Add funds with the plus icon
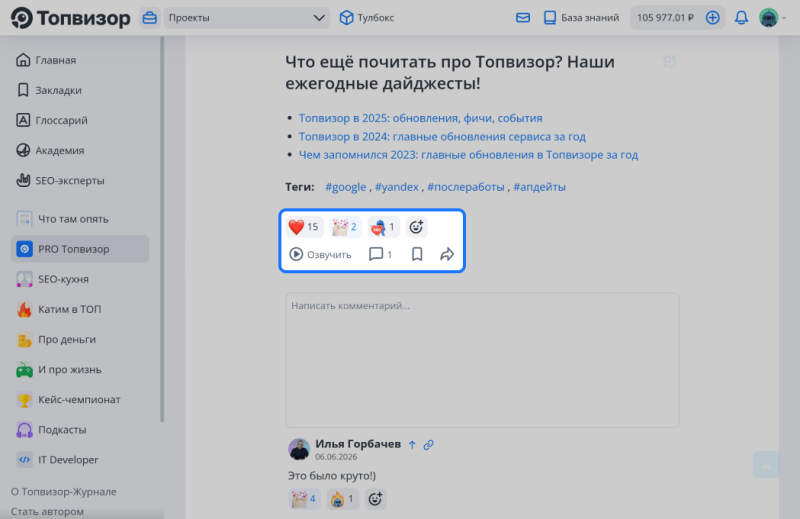 point(712,18)
